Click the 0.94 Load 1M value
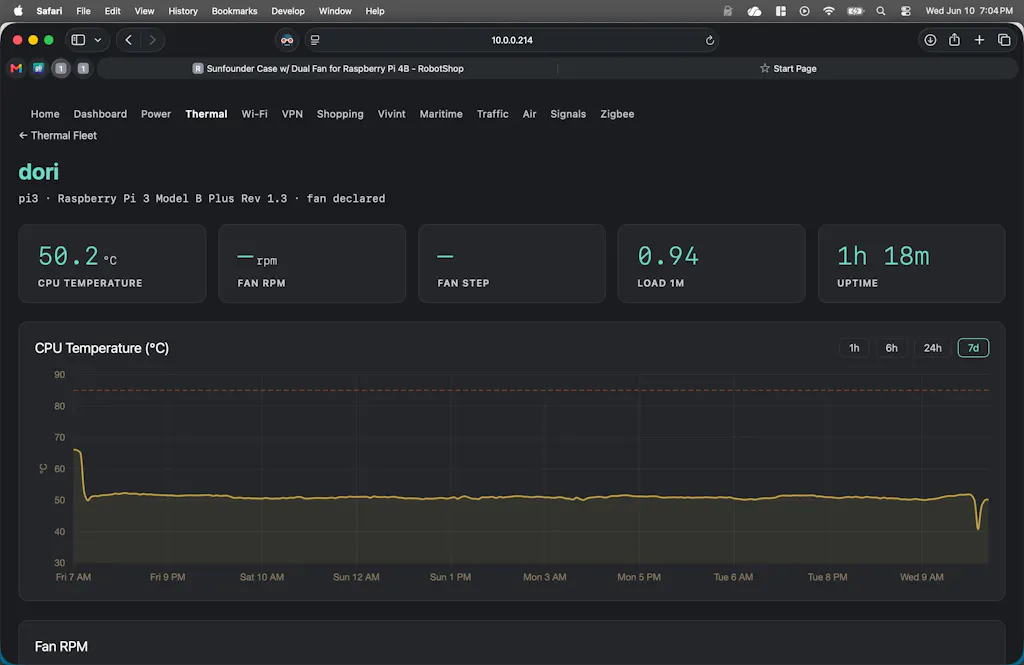 pyautogui.click(x=668, y=256)
